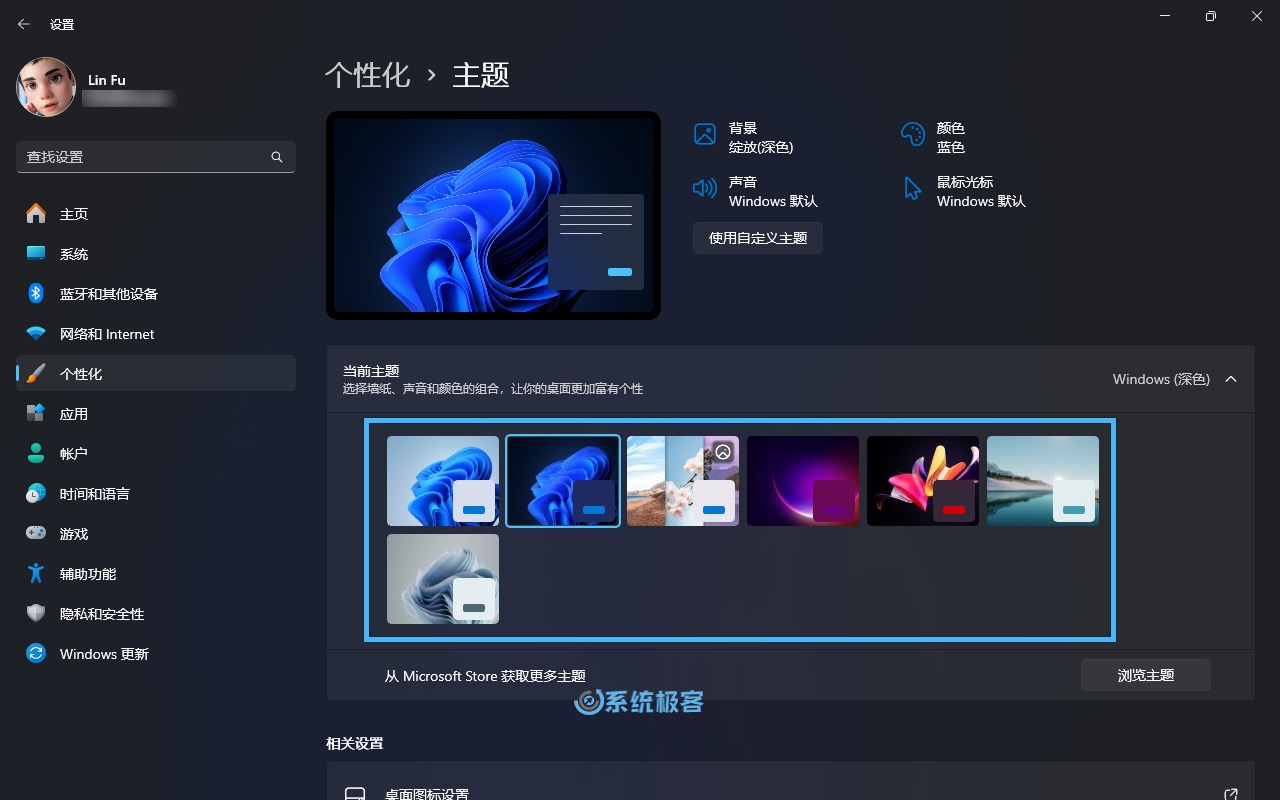Select 时间和语言 in sidebar
The height and width of the screenshot is (800, 1280).
[x=156, y=493]
